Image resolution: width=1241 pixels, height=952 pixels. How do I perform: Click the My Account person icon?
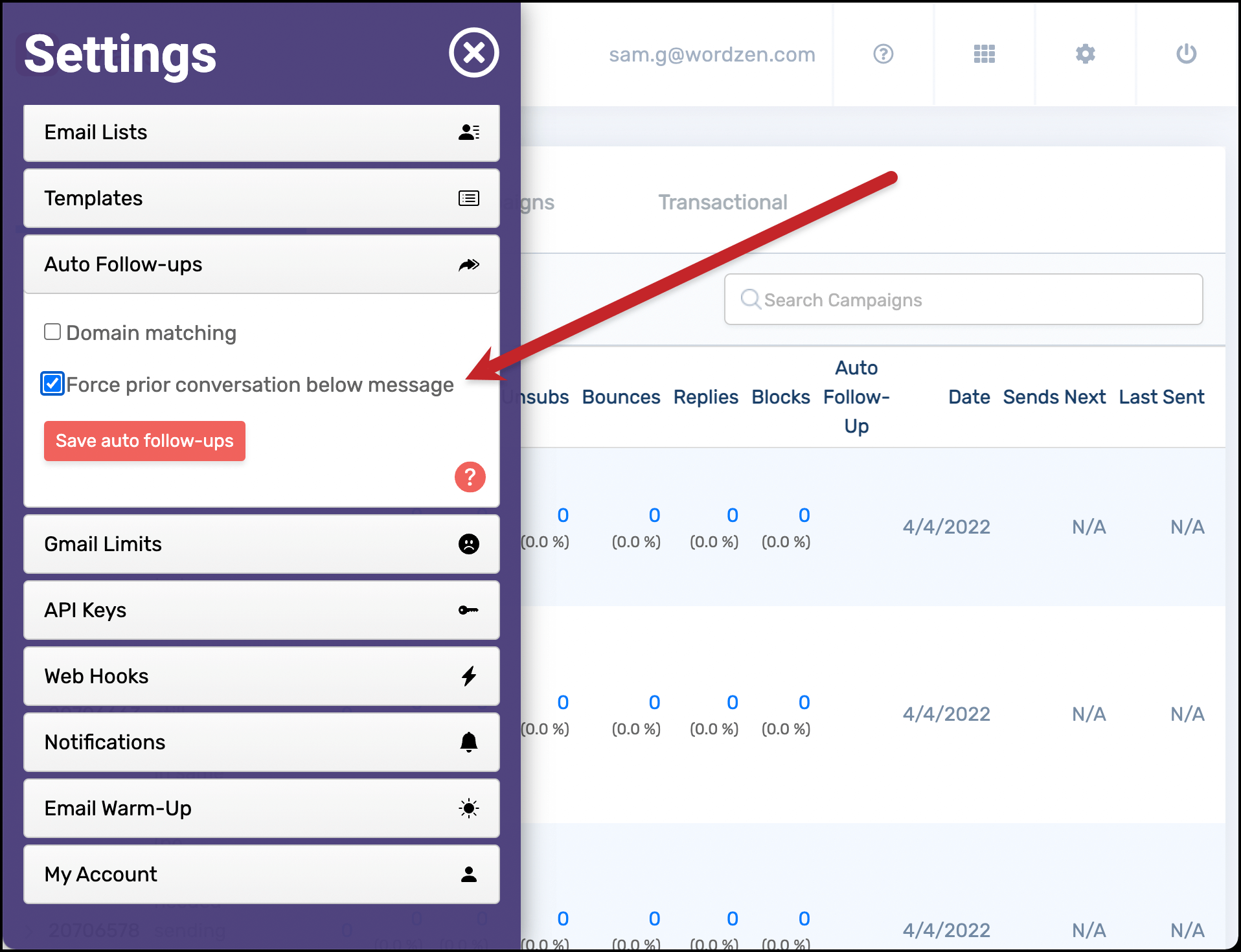469,874
